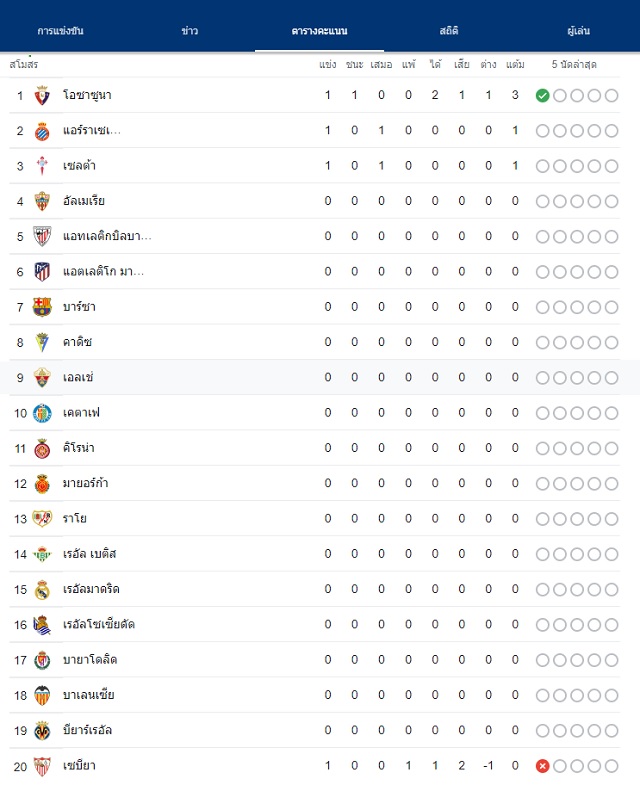Select the highlighted เอลเช่ row
The image size is (640, 791).
(320, 377)
